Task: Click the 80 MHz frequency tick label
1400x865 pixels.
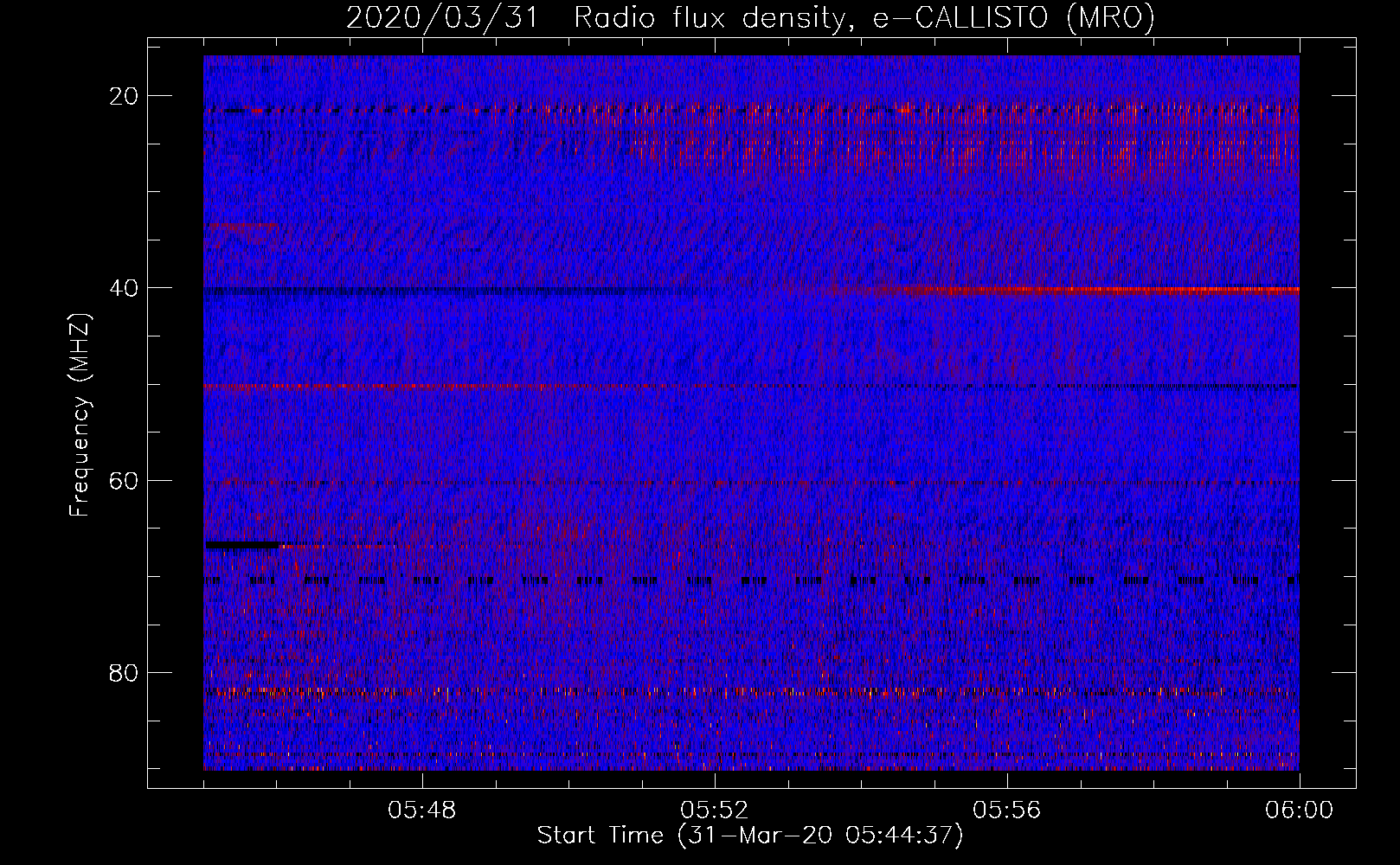Action: point(125,672)
